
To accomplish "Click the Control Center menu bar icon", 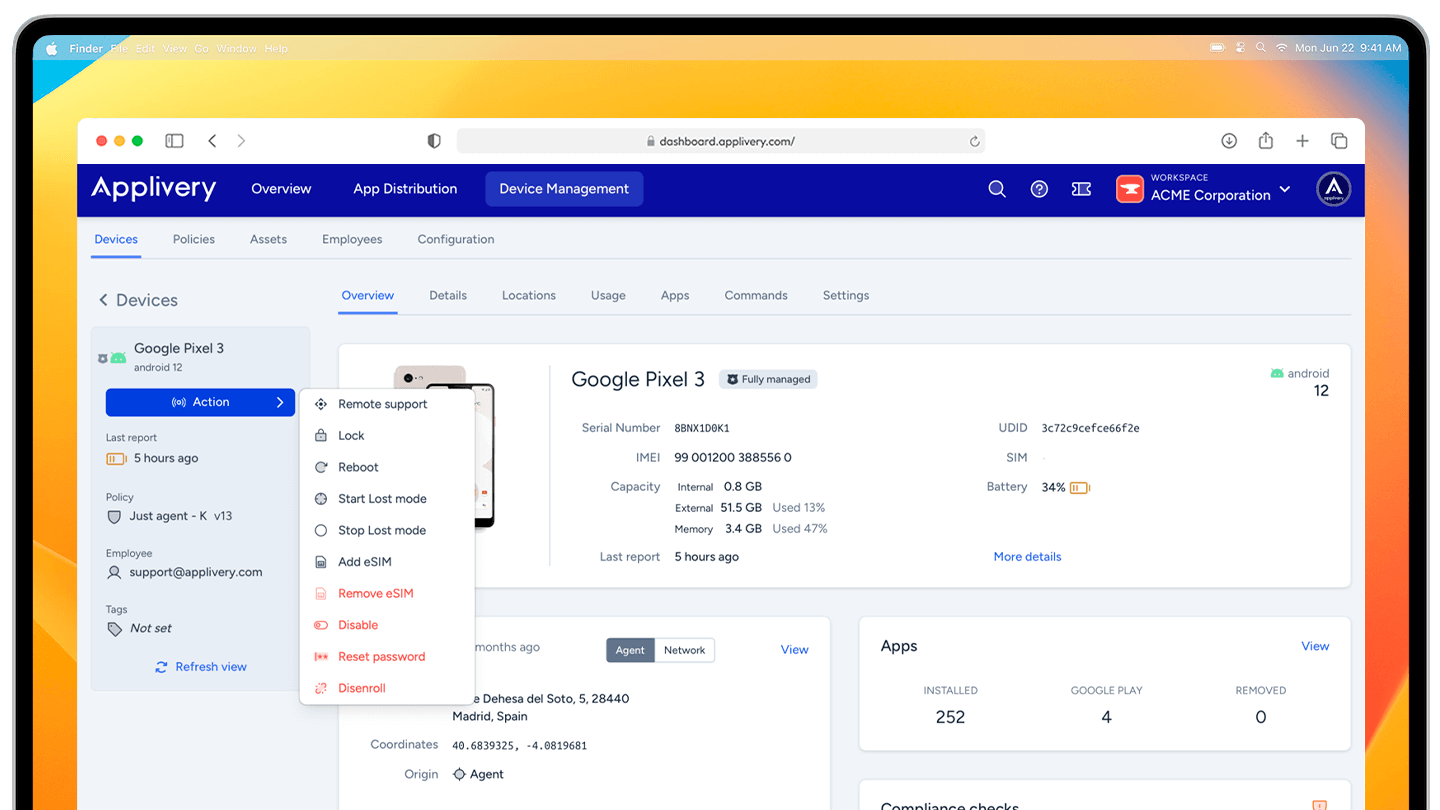I will 1241,48.
